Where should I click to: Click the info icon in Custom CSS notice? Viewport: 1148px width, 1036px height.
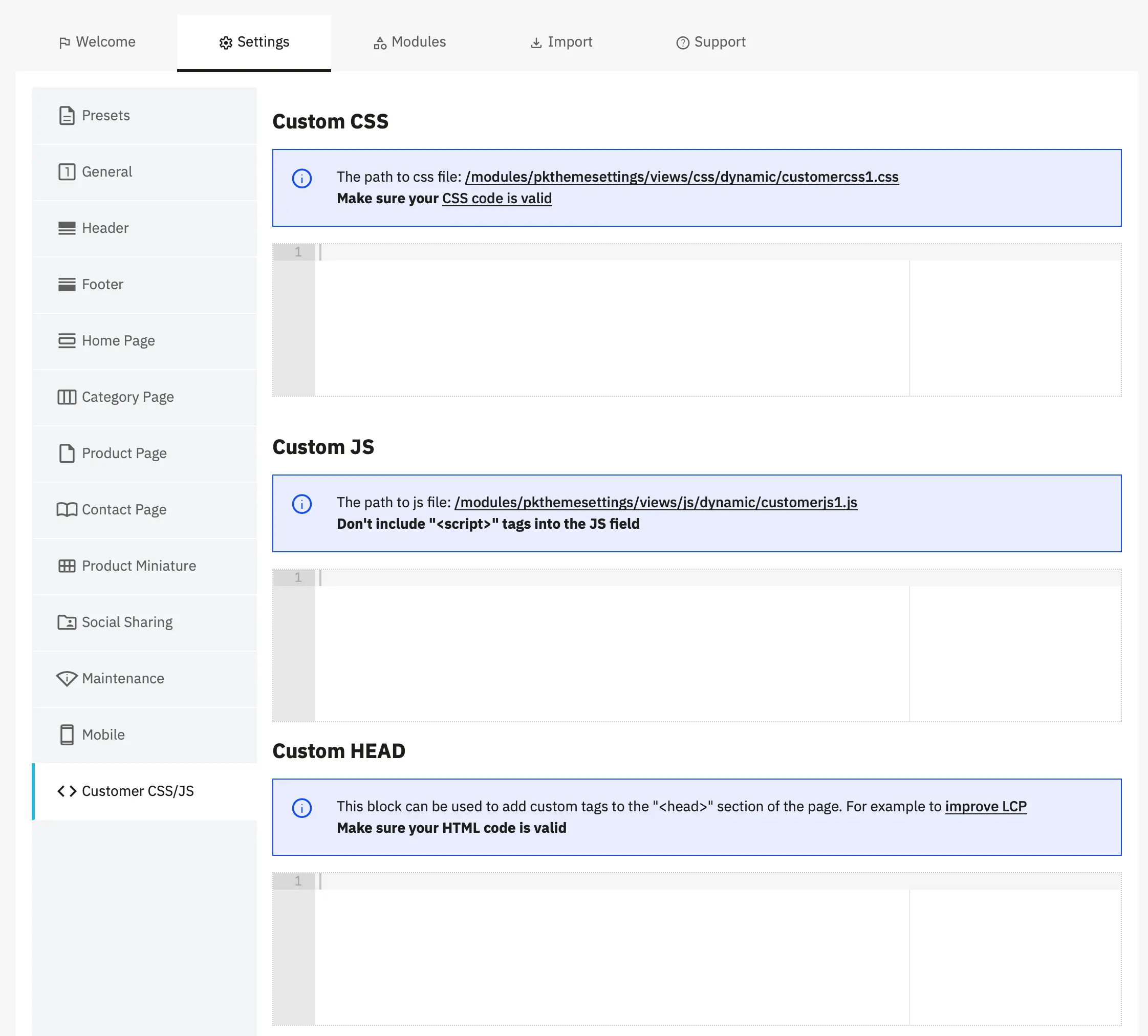click(302, 179)
